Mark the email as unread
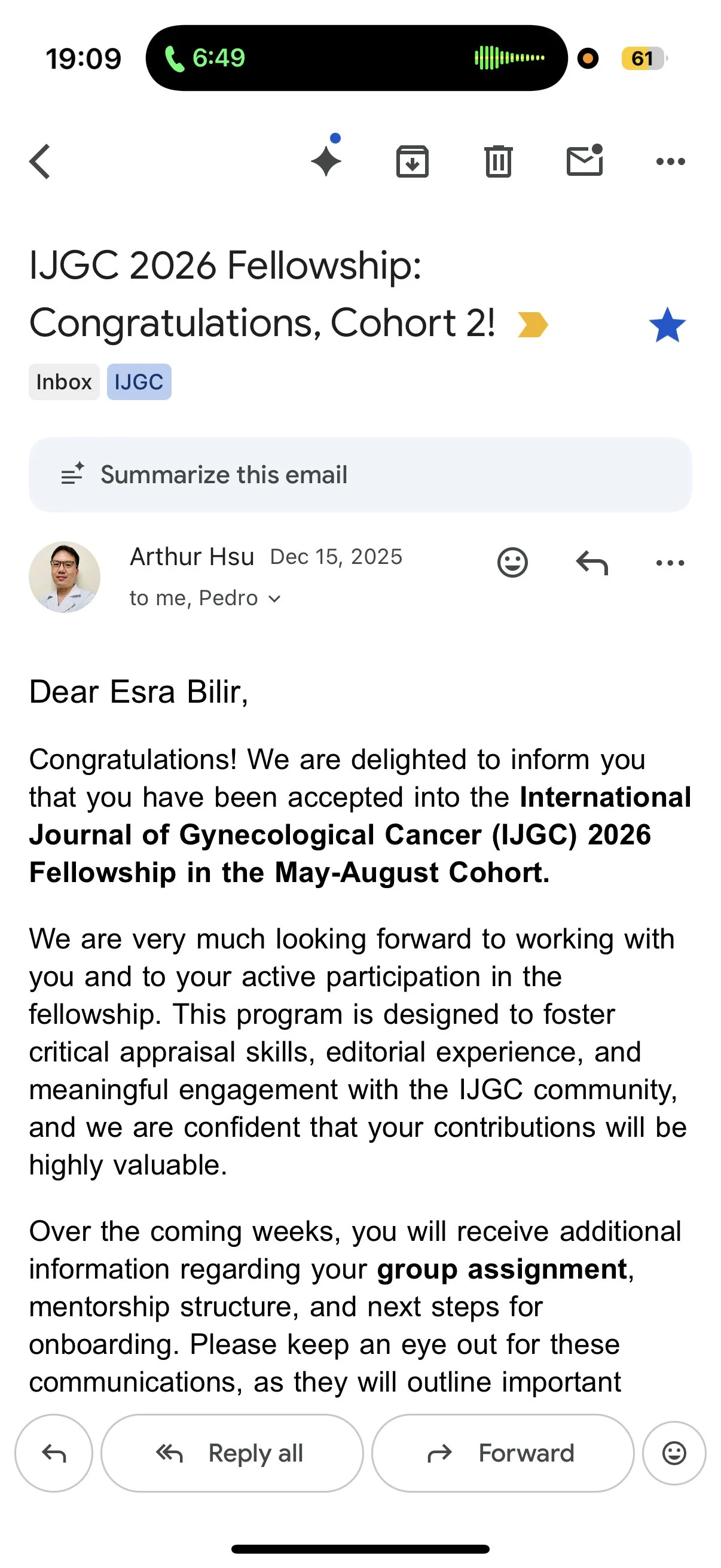This screenshot has width=721, height=1568. point(584,161)
